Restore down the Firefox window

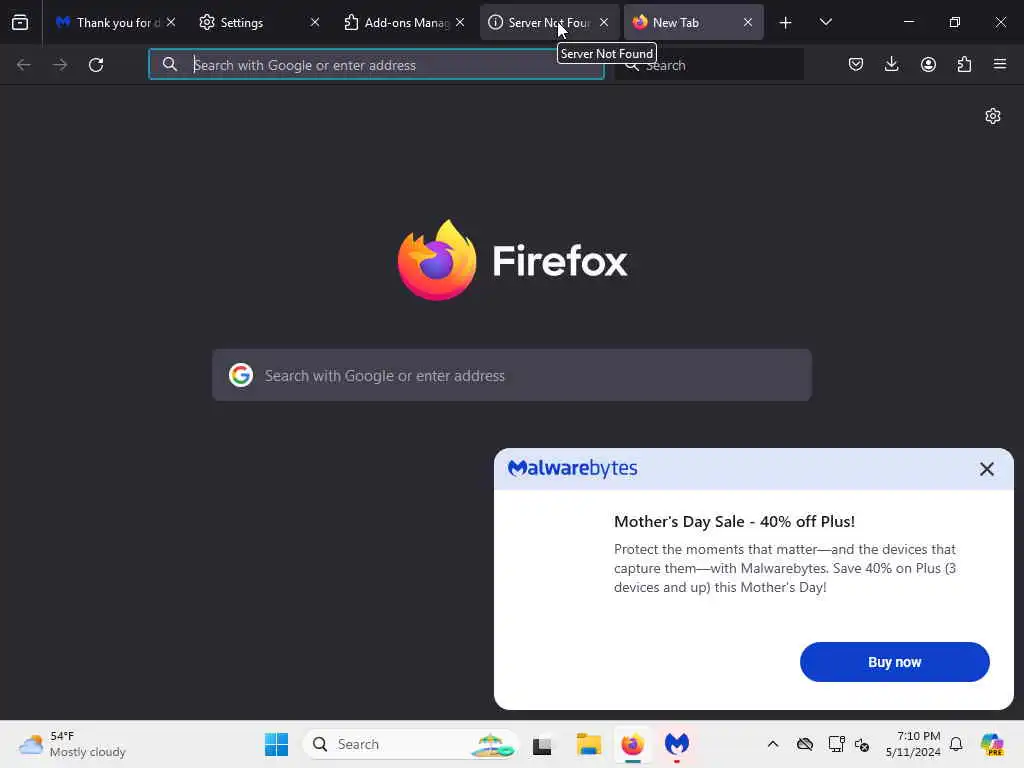[954, 22]
